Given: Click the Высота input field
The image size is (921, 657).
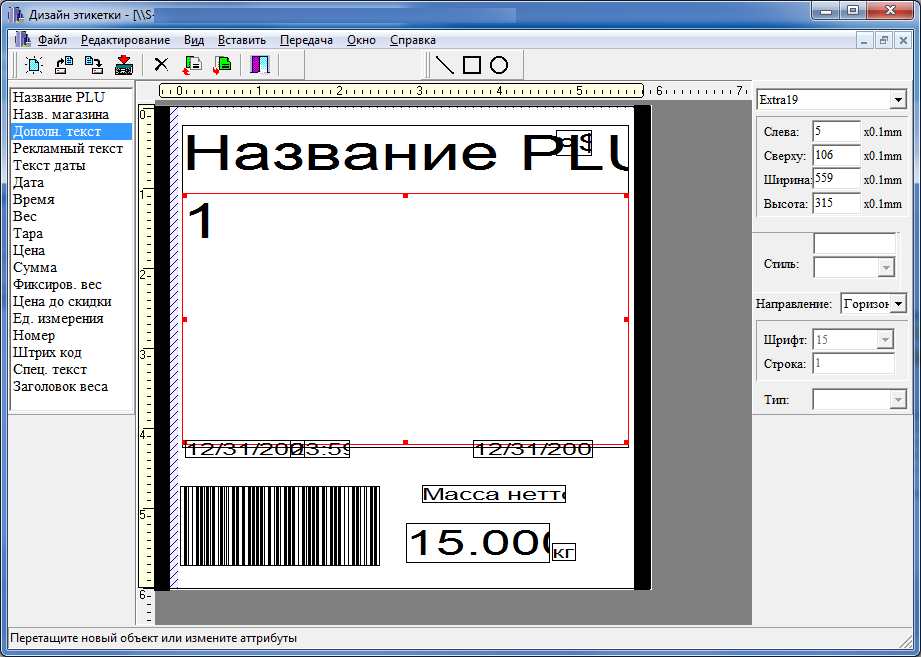Looking at the screenshot, I should tap(835, 203).
